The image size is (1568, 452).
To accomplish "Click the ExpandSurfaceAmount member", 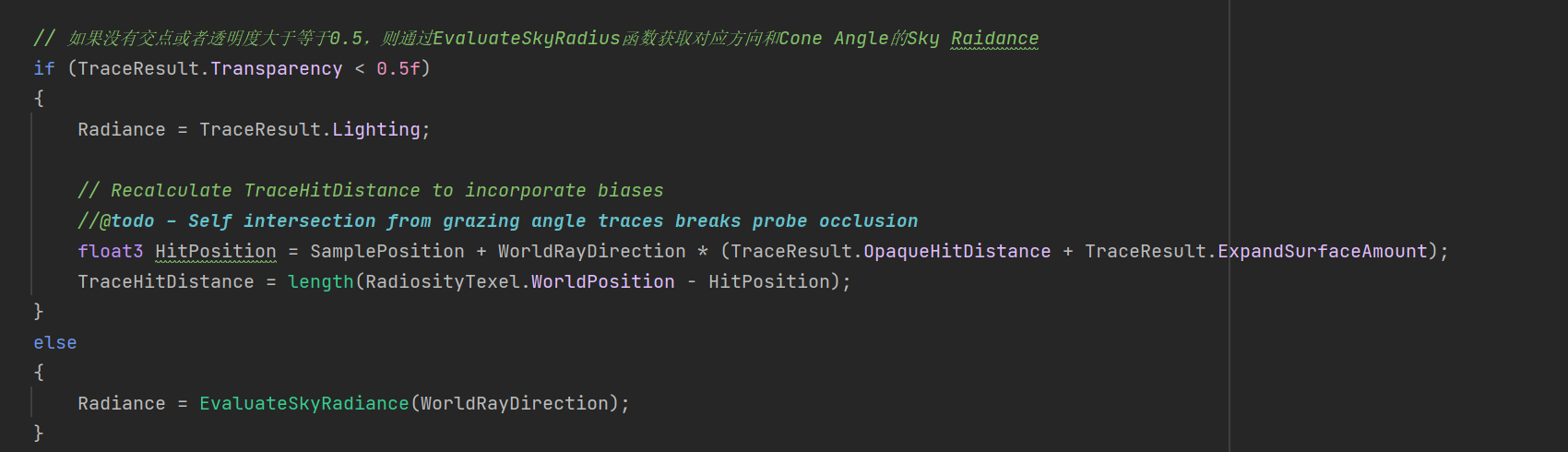I will tap(1323, 251).
